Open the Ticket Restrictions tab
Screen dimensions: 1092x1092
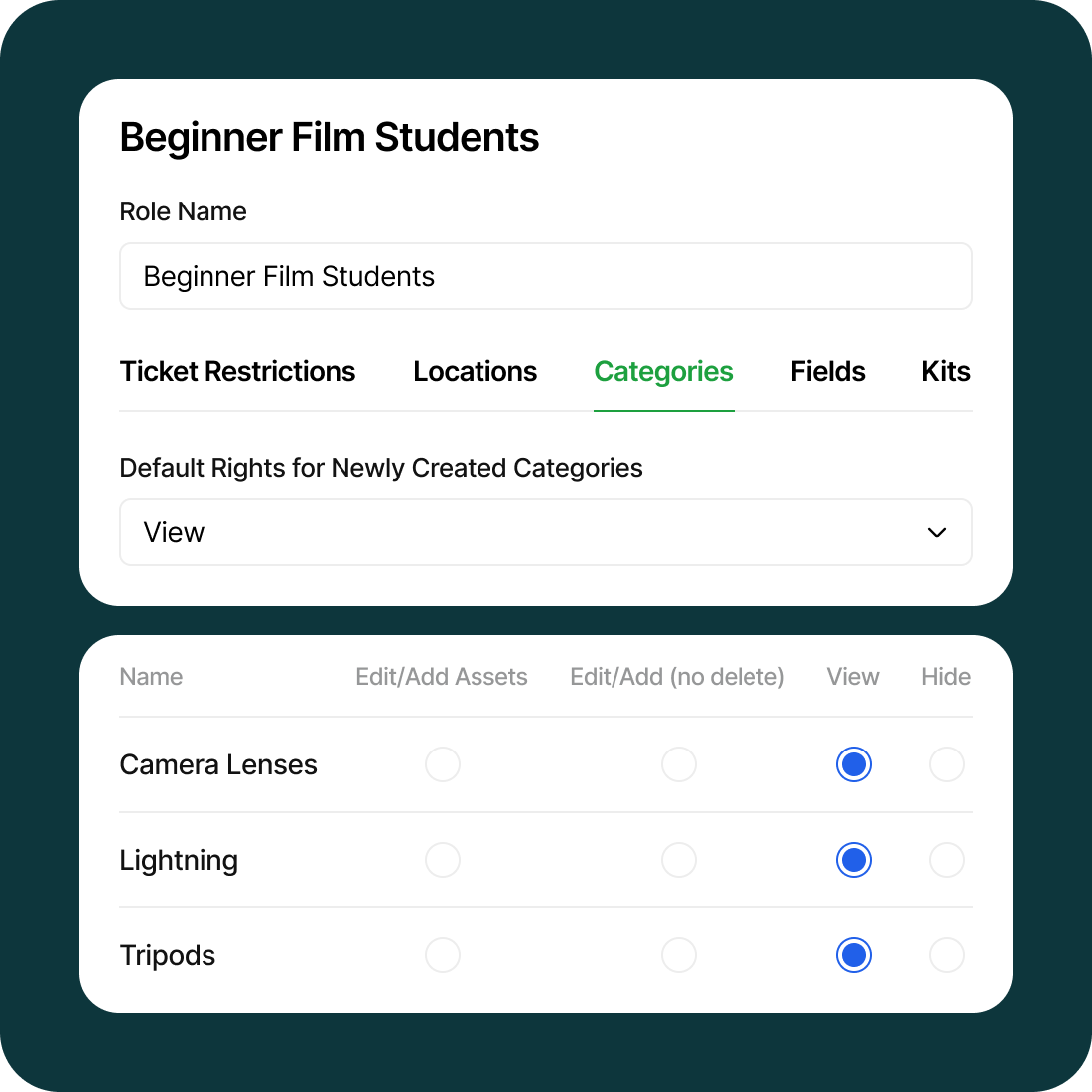coord(237,372)
